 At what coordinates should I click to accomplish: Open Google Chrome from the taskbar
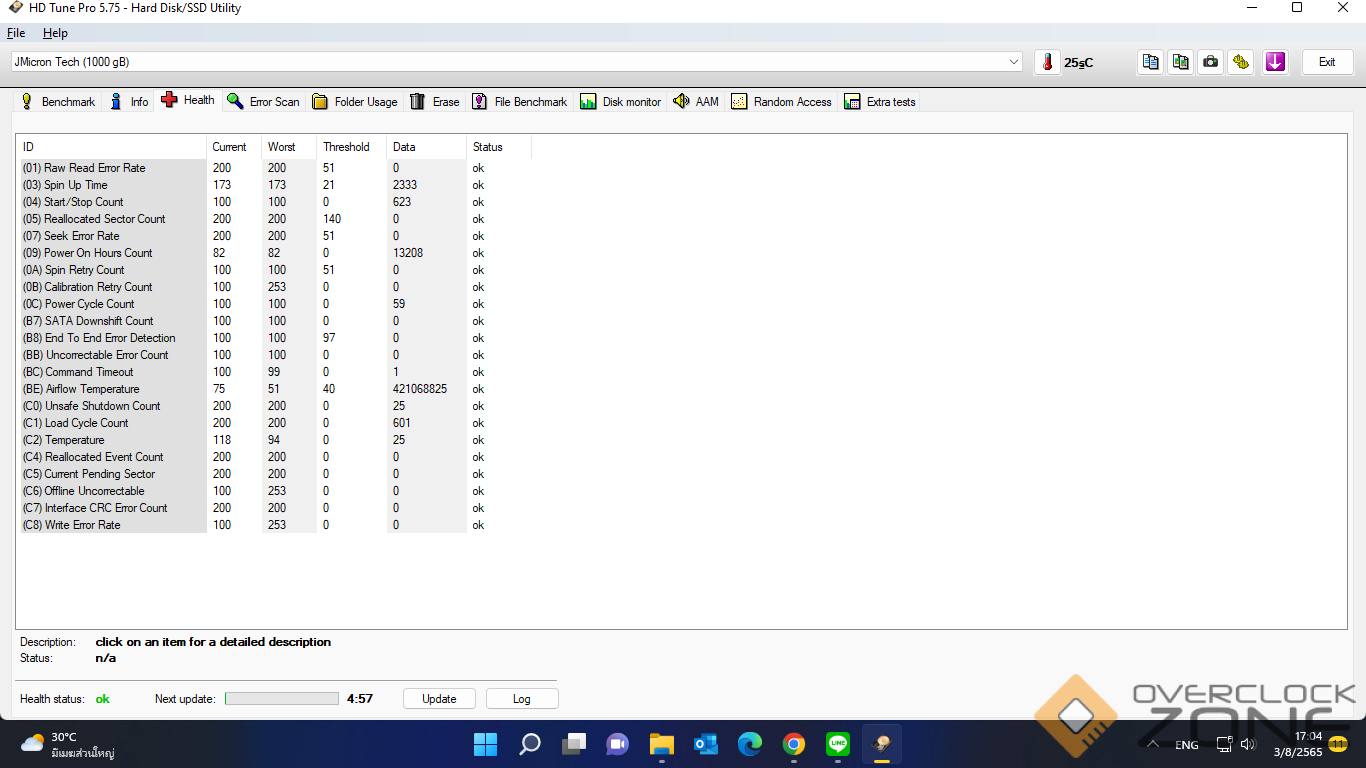tap(794, 744)
